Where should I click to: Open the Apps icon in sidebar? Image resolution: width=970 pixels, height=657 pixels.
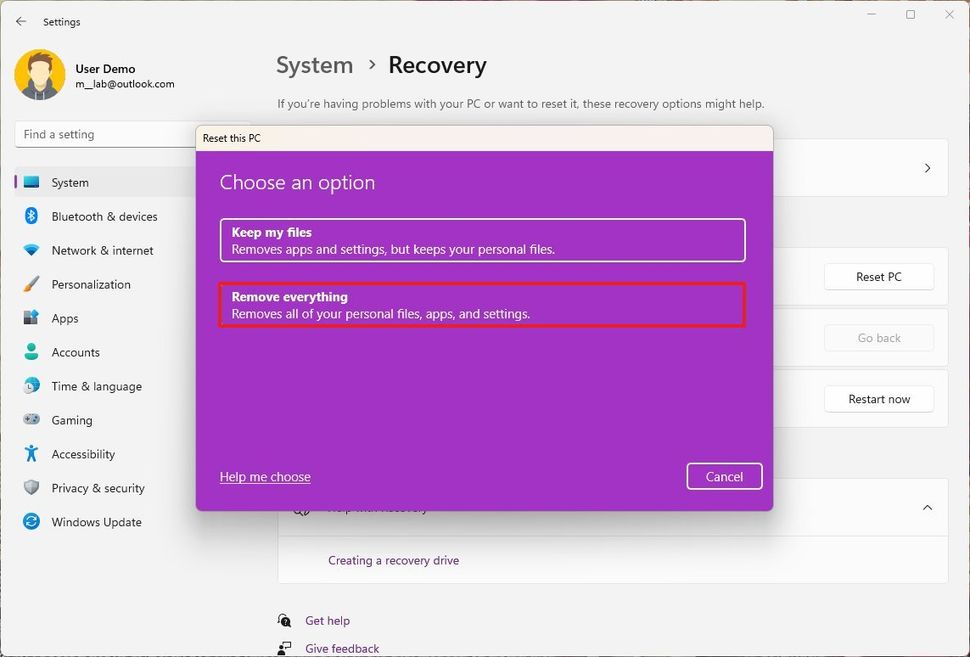32,318
